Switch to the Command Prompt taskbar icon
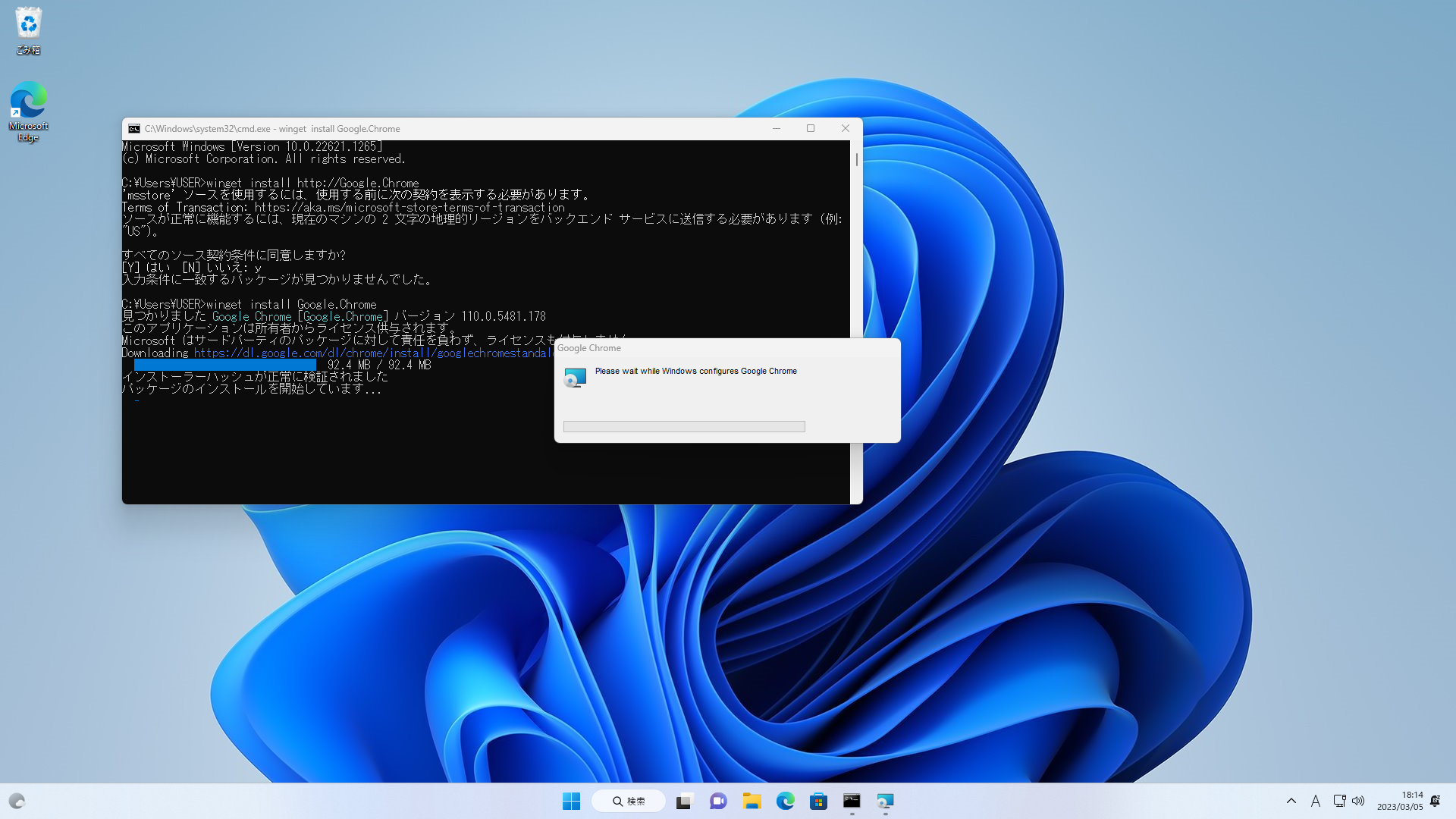This screenshot has width=1456, height=819. pyautogui.click(x=852, y=801)
